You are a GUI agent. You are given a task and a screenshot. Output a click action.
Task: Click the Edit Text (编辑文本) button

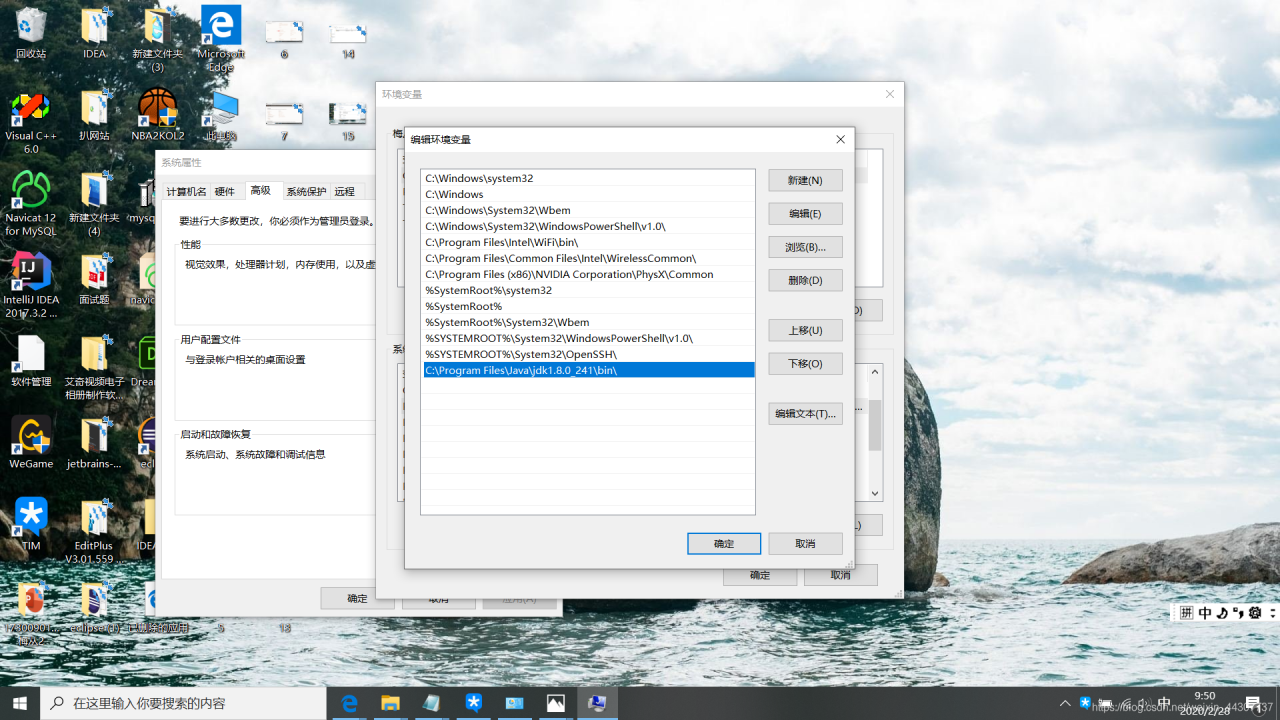coord(805,413)
